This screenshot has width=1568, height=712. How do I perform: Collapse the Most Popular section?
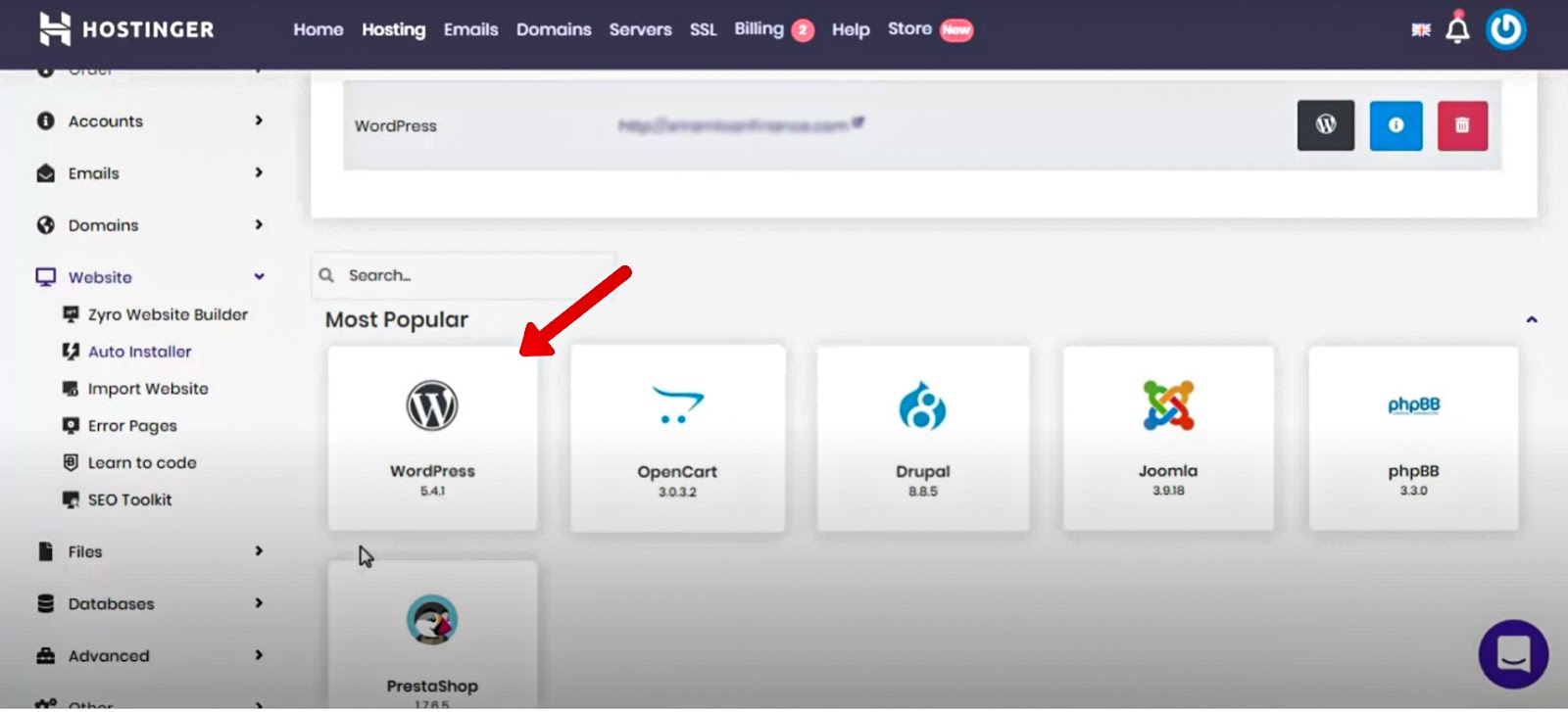pos(1532,319)
